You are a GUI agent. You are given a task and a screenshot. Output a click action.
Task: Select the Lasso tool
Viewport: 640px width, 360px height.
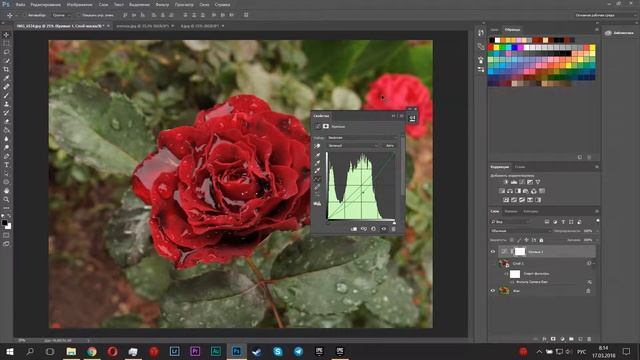click(6, 52)
